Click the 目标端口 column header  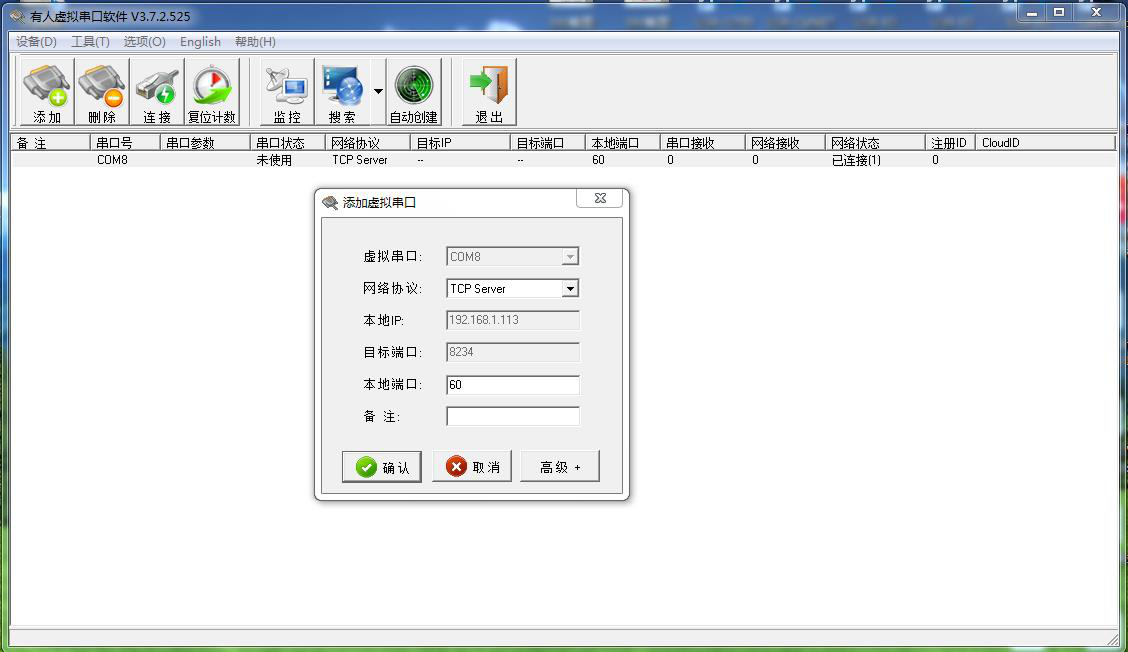(548, 142)
